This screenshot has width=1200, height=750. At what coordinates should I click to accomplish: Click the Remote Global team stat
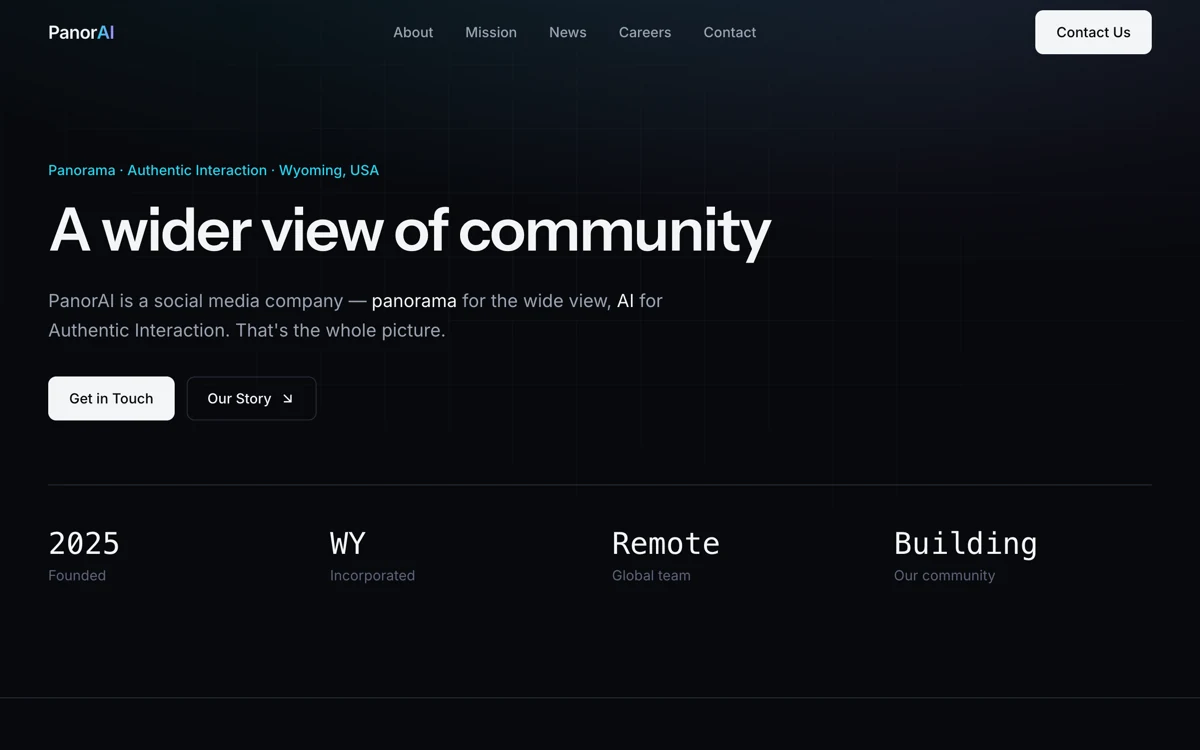click(x=666, y=556)
